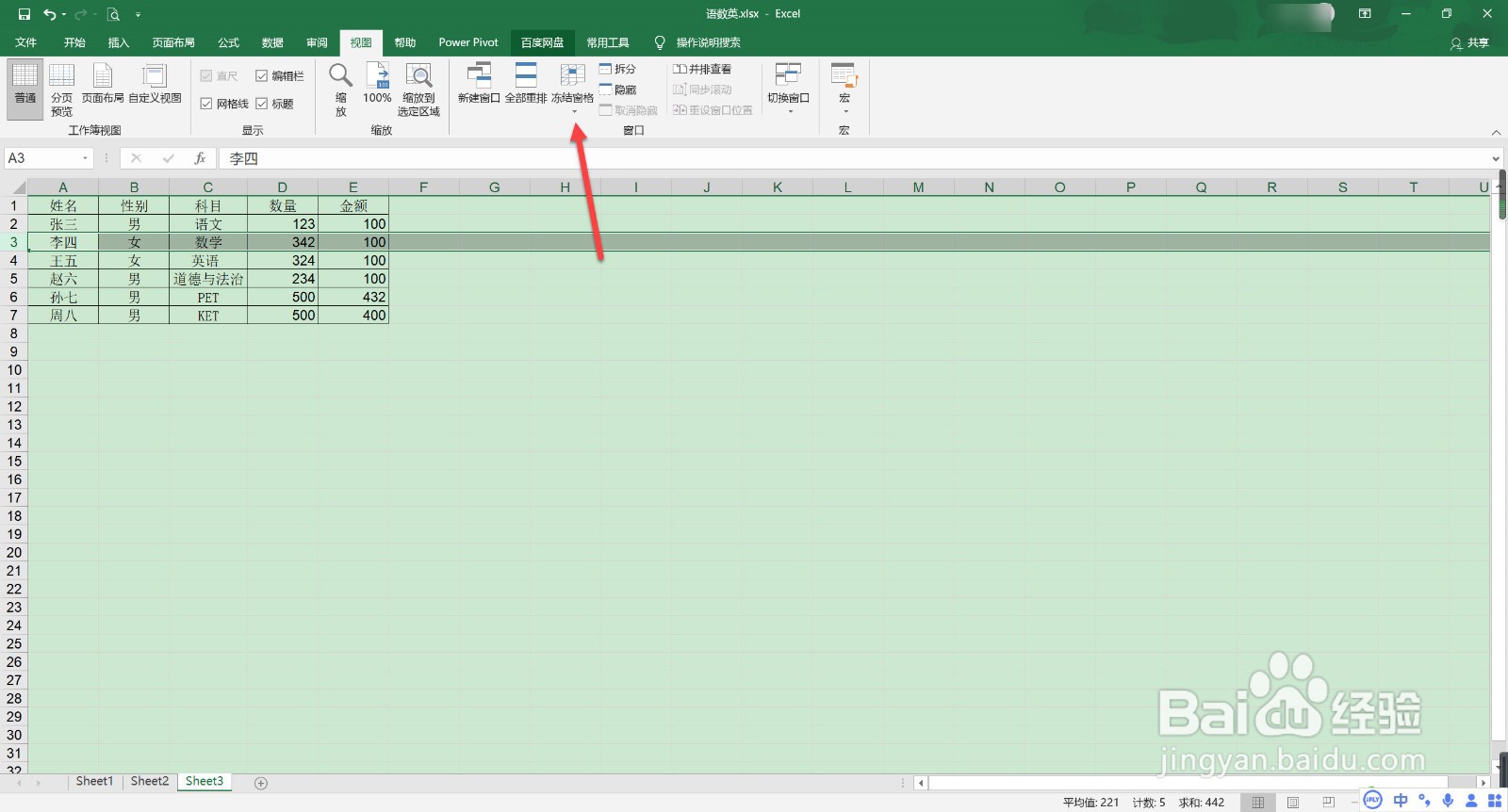Expand the formula bar
This screenshot has height=812, width=1508.
point(1496,158)
